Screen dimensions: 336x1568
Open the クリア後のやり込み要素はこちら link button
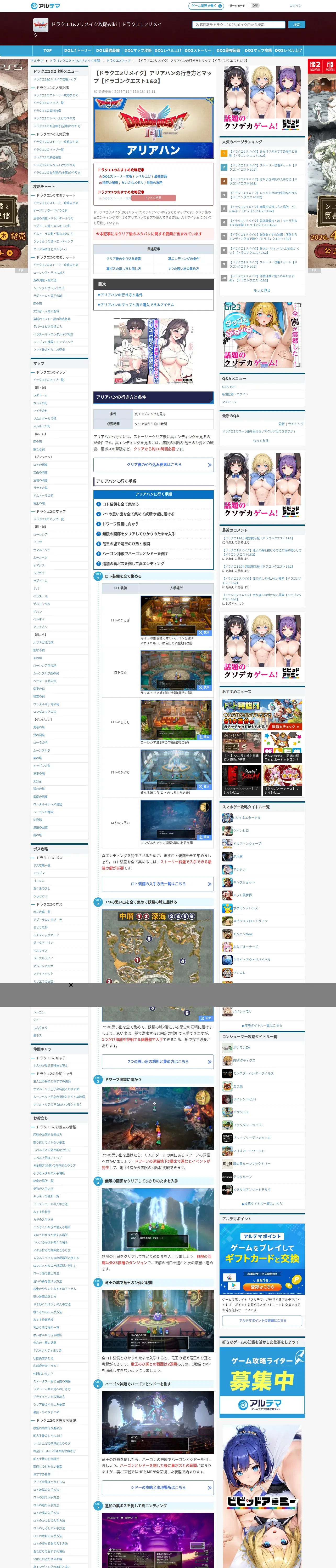click(154, 464)
